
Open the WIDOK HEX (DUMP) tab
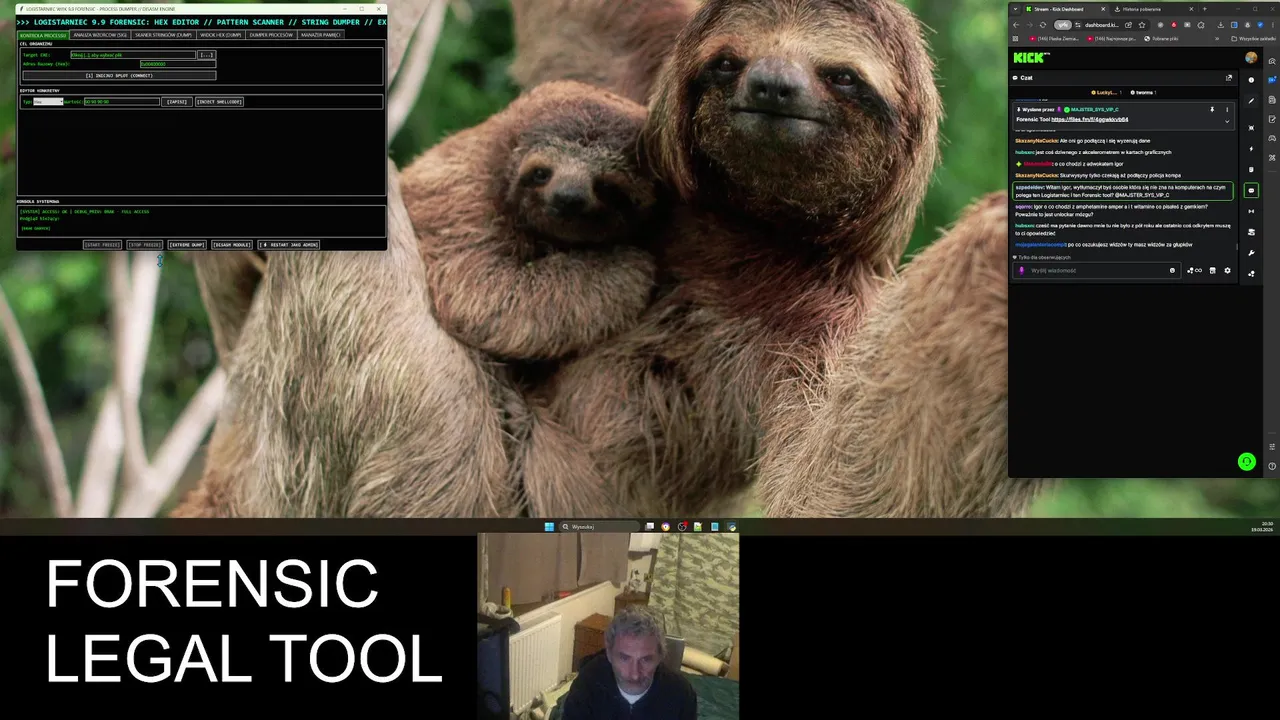point(221,35)
